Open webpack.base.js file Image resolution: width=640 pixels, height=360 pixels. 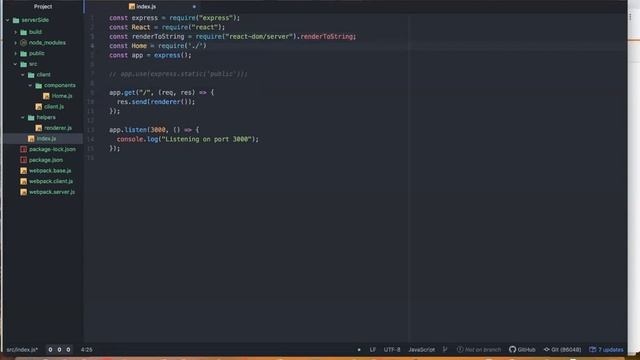[50, 171]
